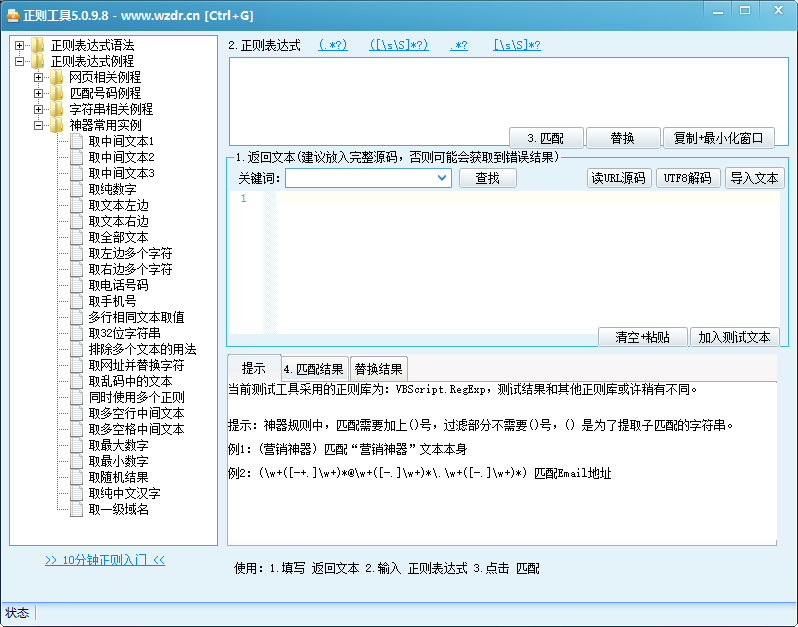Select the 多行相同文本取值 example

[136, 317]
